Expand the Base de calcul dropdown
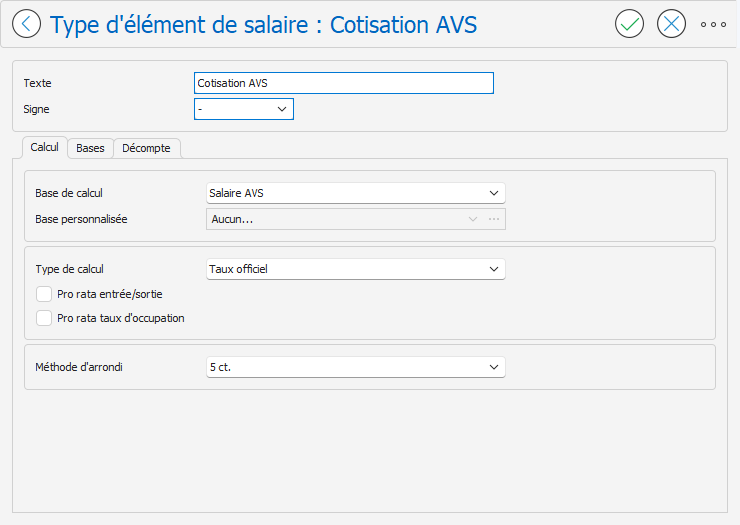The height and width of the screenshot is (525, 740). click(x=356, y=193)
